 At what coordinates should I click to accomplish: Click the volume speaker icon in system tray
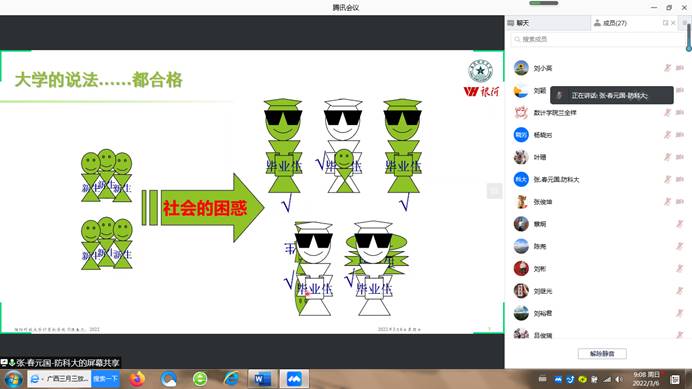tap(619, 379)
